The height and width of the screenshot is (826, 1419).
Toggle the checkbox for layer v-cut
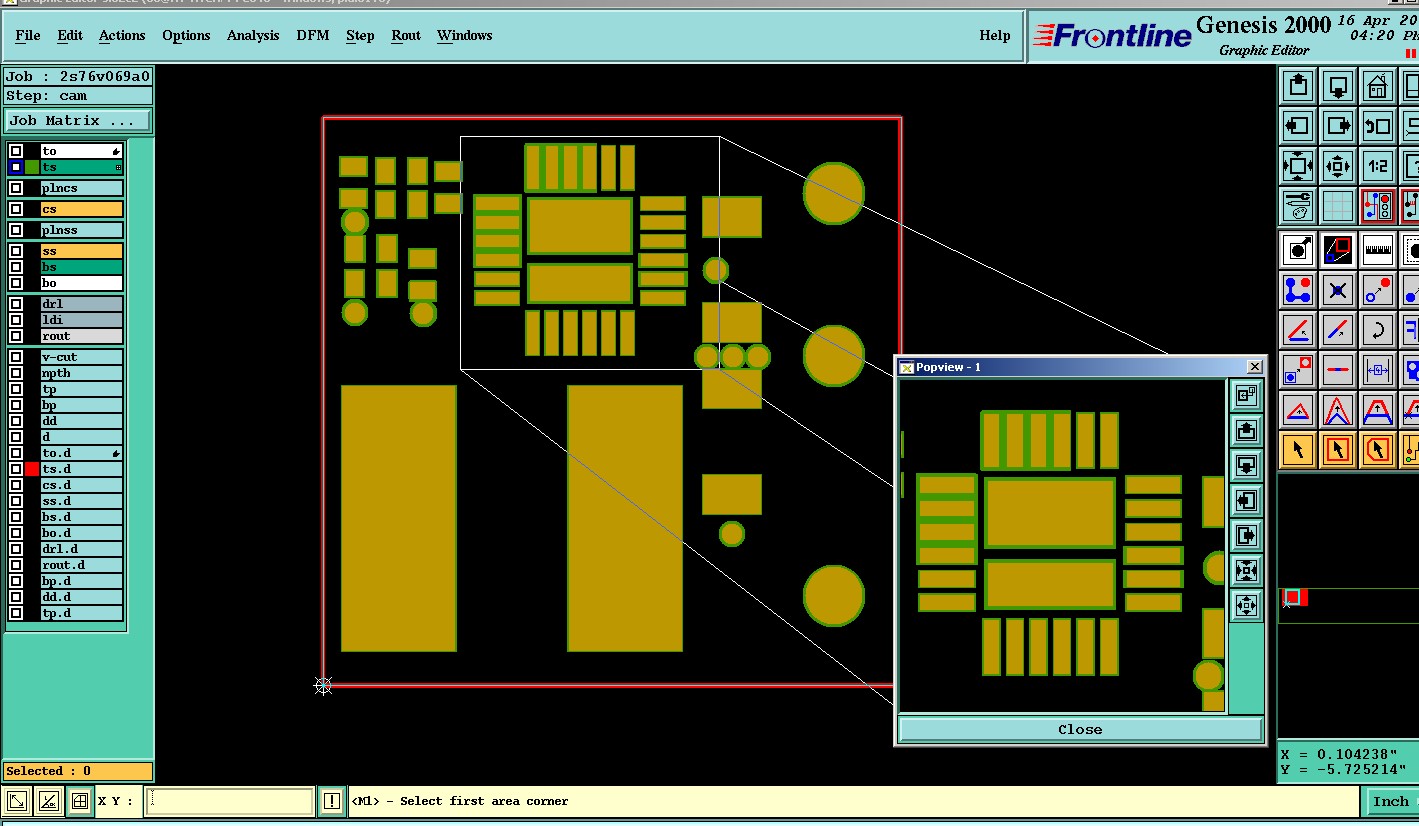[x=16, y=357]
